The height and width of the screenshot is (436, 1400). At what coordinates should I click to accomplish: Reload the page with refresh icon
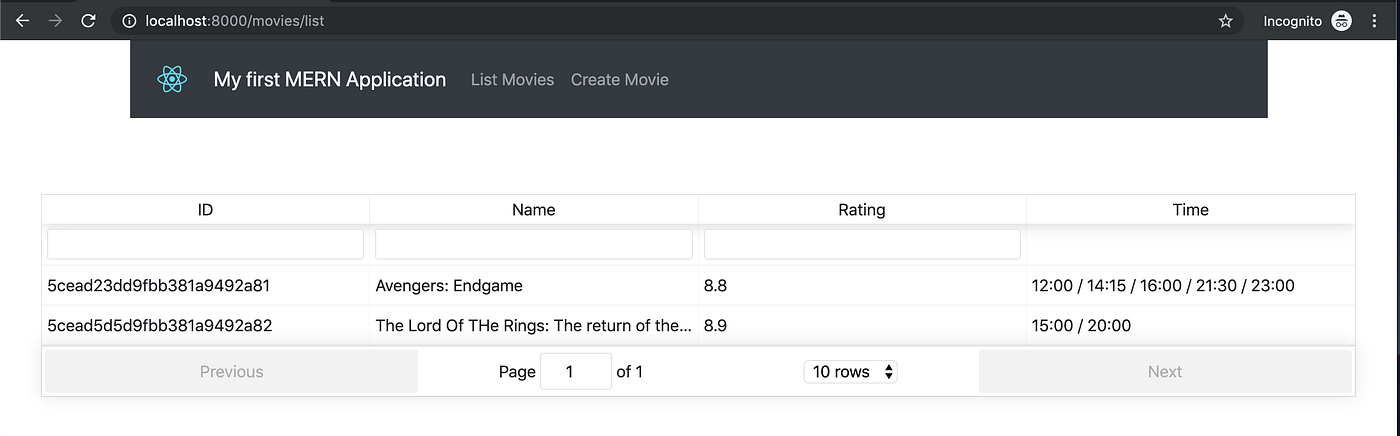click(88, 20)
